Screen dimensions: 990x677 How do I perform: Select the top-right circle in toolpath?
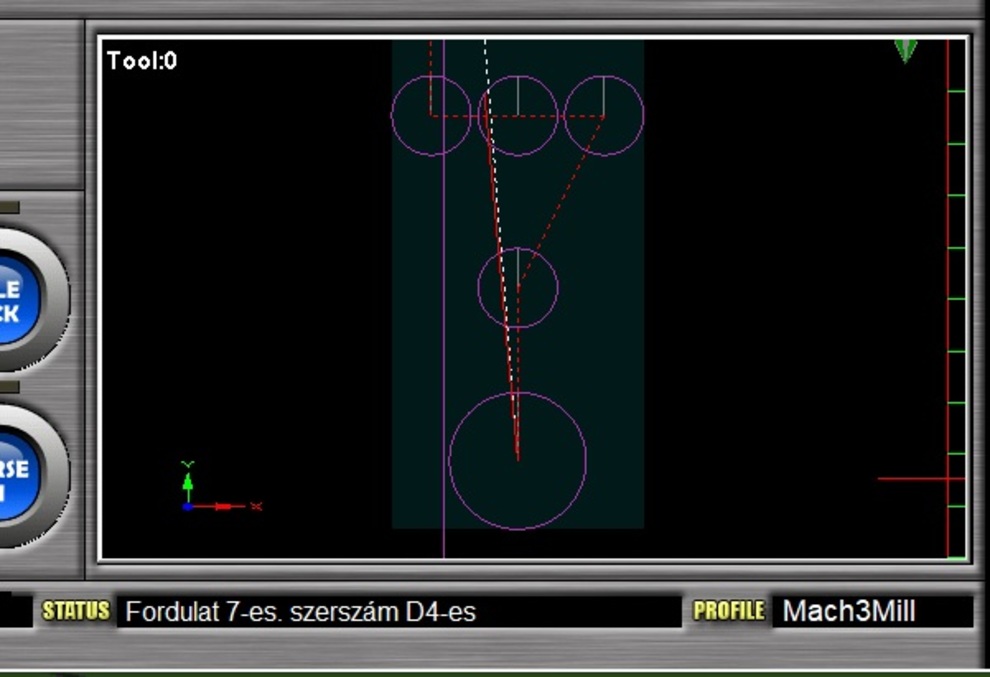pos(604,116)
